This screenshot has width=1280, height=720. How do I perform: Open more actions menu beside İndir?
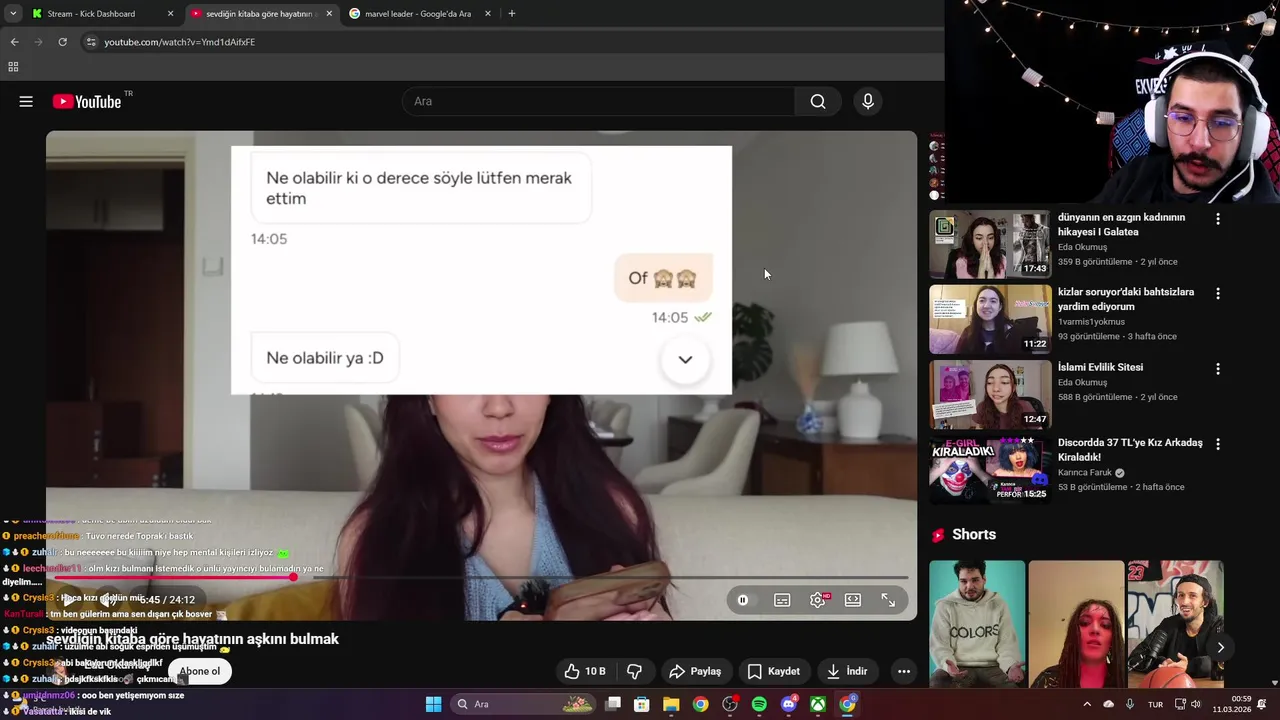coord(904,671)
